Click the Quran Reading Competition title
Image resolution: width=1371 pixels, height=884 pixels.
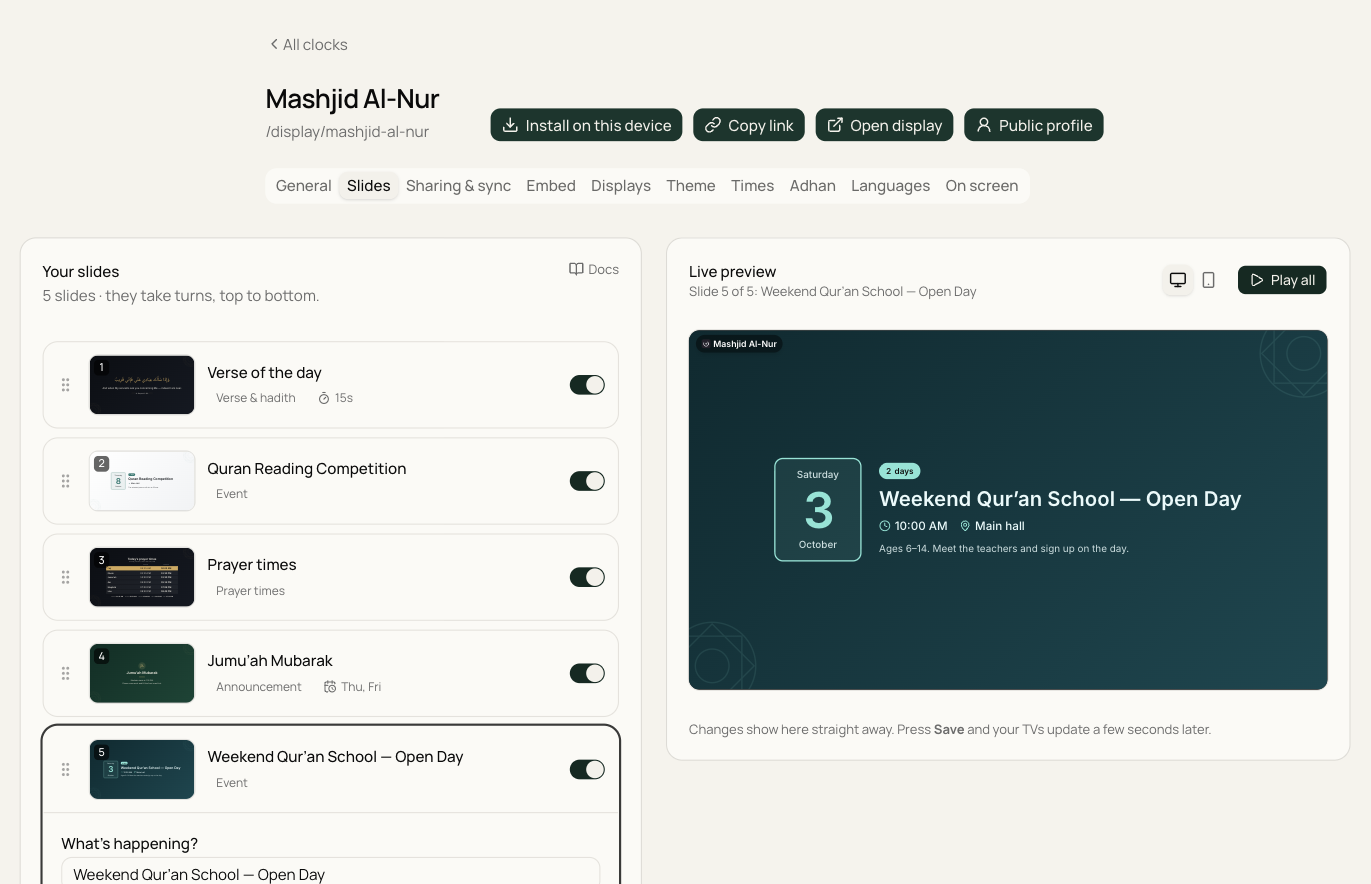point(306,469)
